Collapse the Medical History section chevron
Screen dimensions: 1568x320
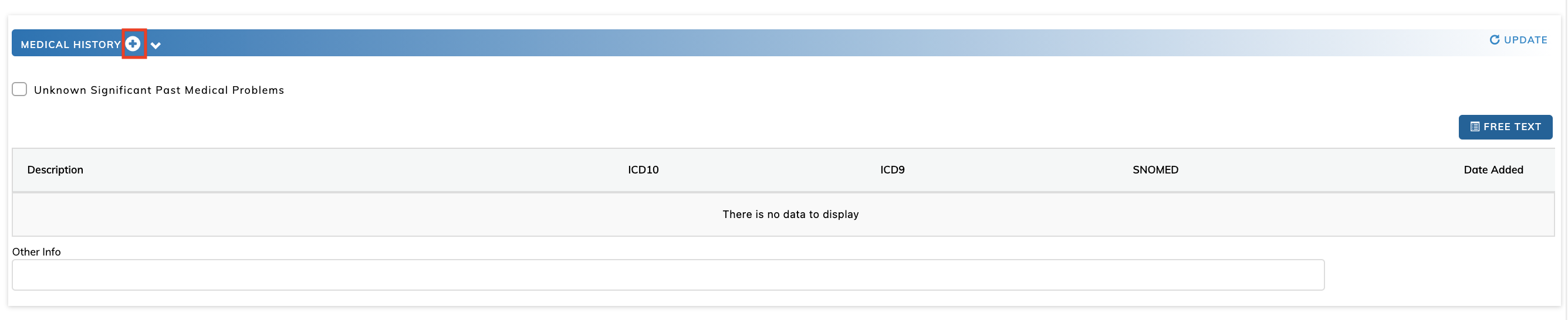156,45
